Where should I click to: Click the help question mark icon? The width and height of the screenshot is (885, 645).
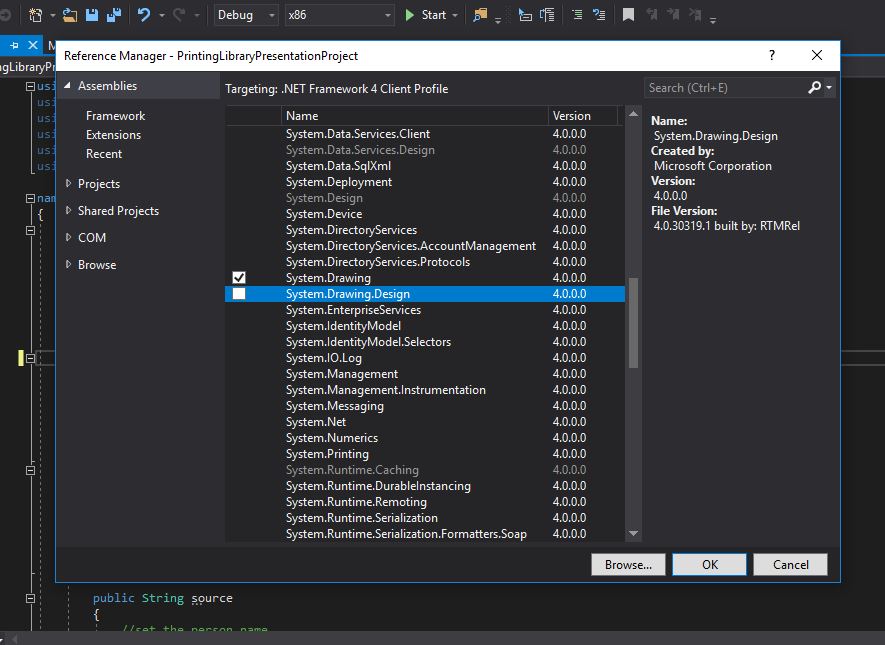pyautogui.click(x=772, y=55)
